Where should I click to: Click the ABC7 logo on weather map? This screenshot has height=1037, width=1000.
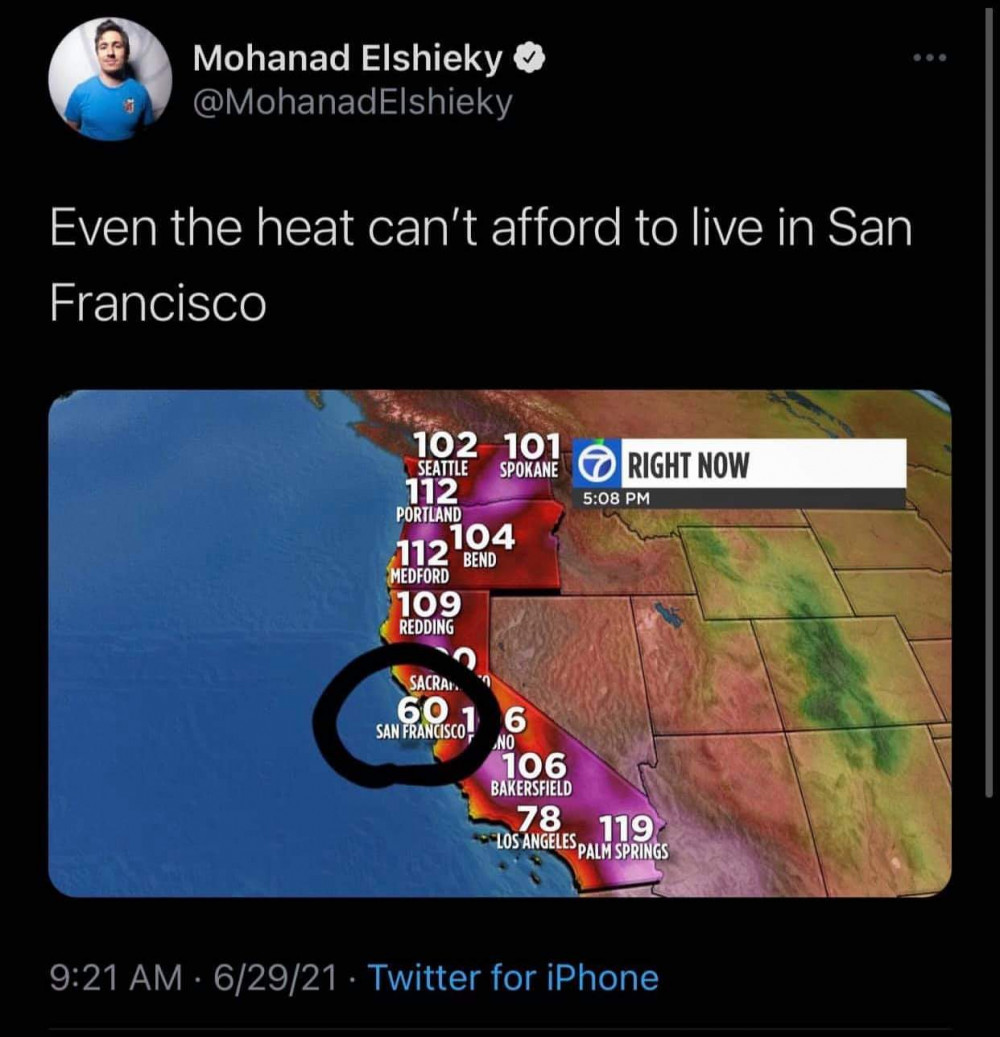coord(596,464)
